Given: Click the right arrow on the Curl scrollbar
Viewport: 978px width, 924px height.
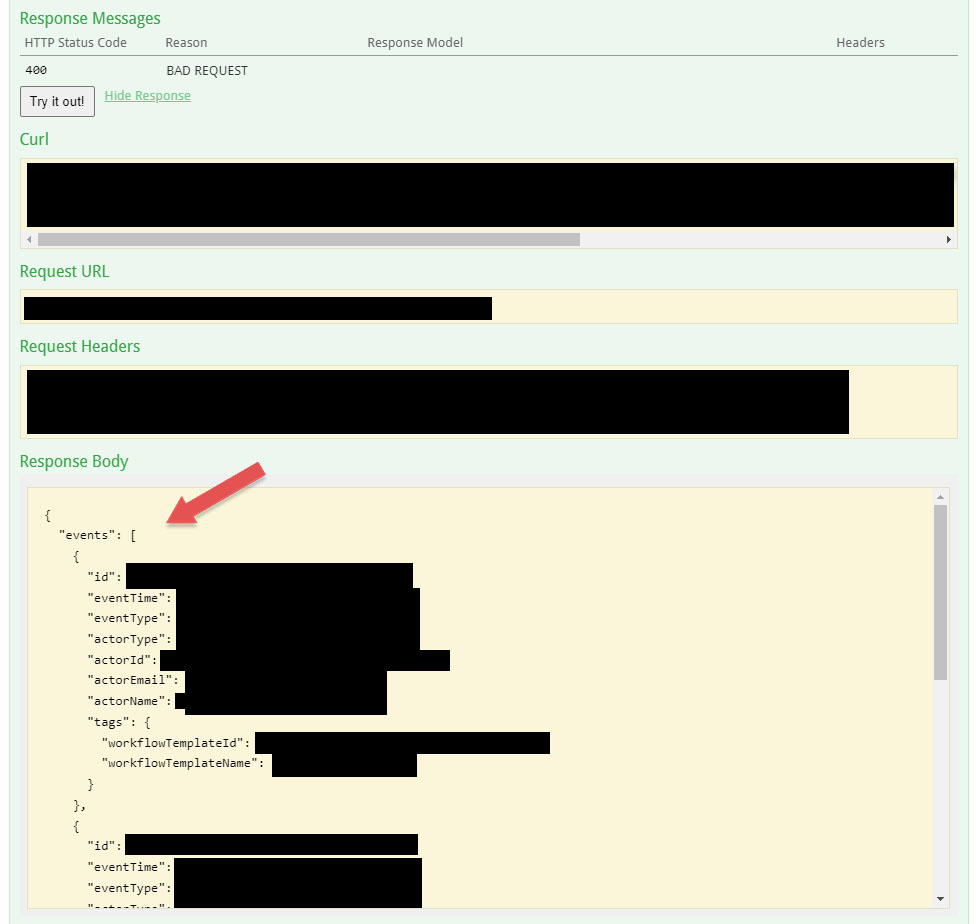Looking at the screenshot, I should [948, 240].
